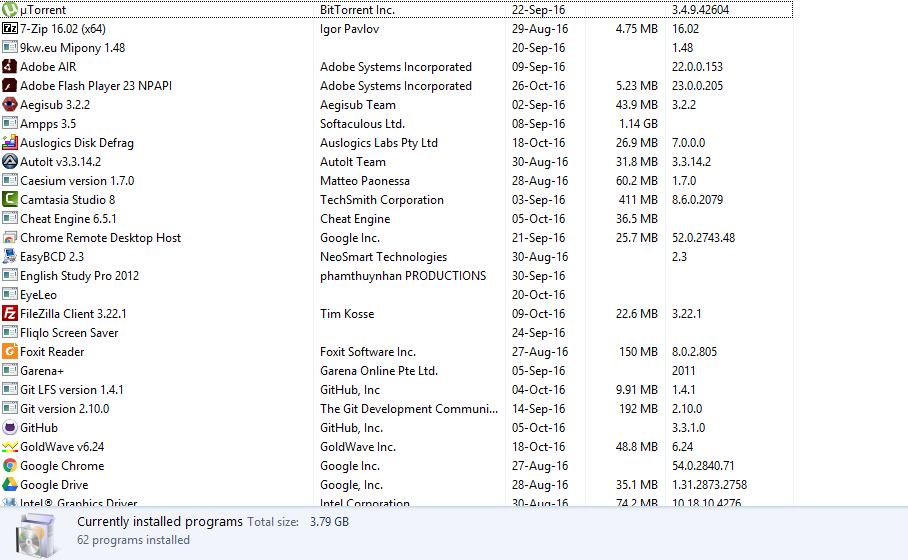Click the 9kw.eu Mipony icon
The image size is (908, 560).
tap(10, 47)
